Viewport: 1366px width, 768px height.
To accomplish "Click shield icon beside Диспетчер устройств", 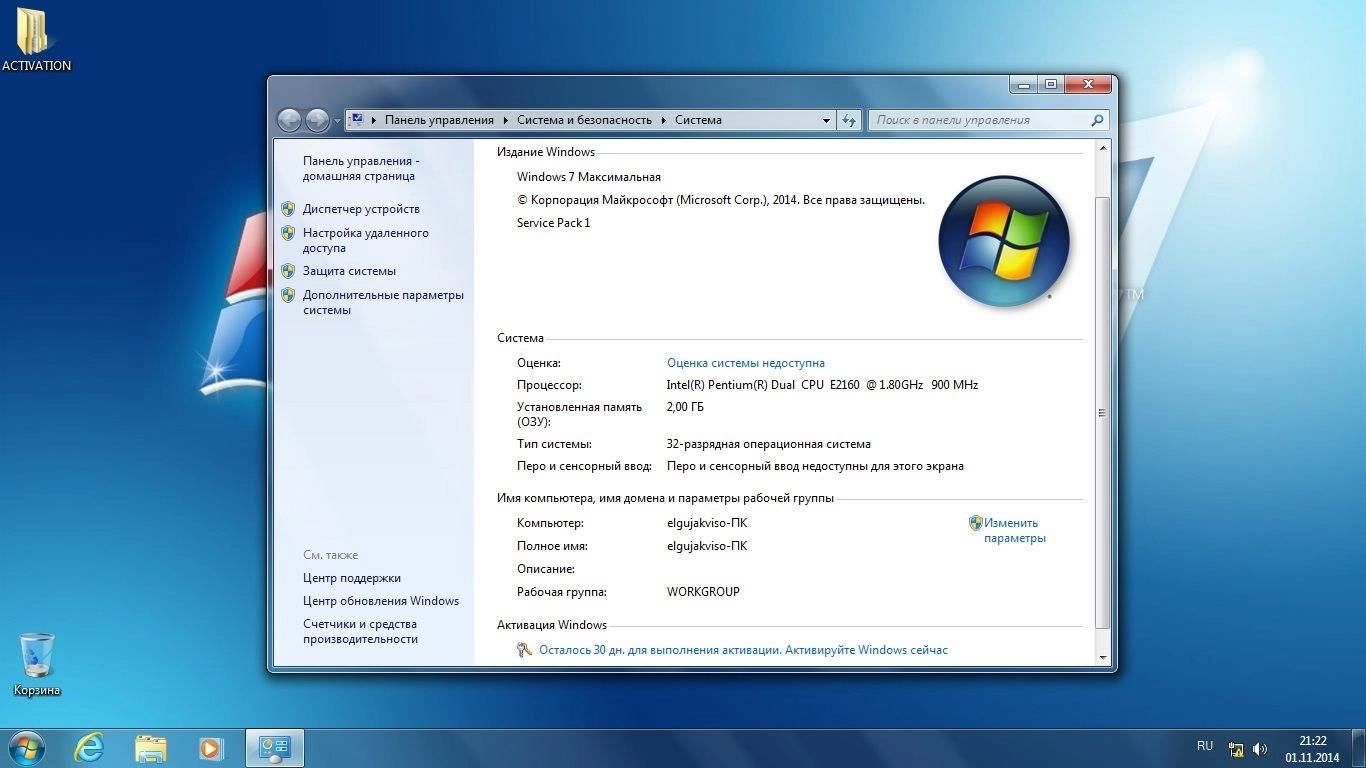I will 288,209.
